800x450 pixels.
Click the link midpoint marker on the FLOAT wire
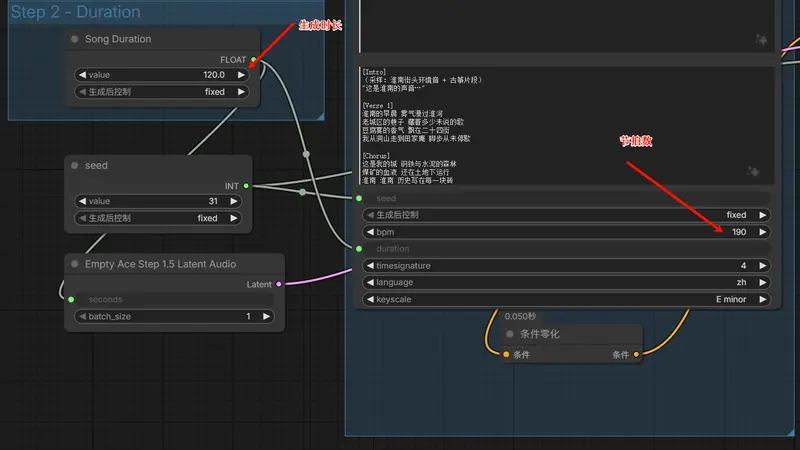pyautogui.click(x=306, y=154)
